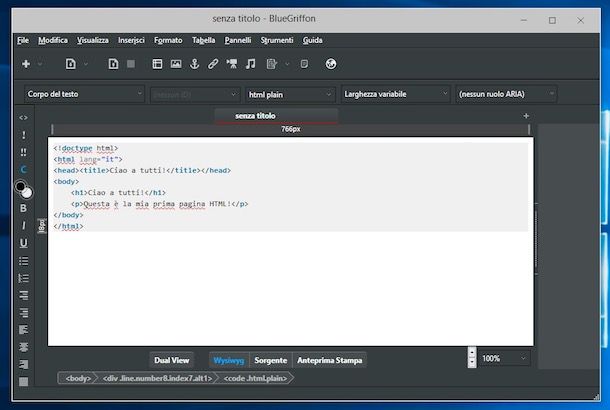The width and height of the screenshot is (610, 410).
Task: Preview in browser with globe icon
Action: [x=331, y=64]
